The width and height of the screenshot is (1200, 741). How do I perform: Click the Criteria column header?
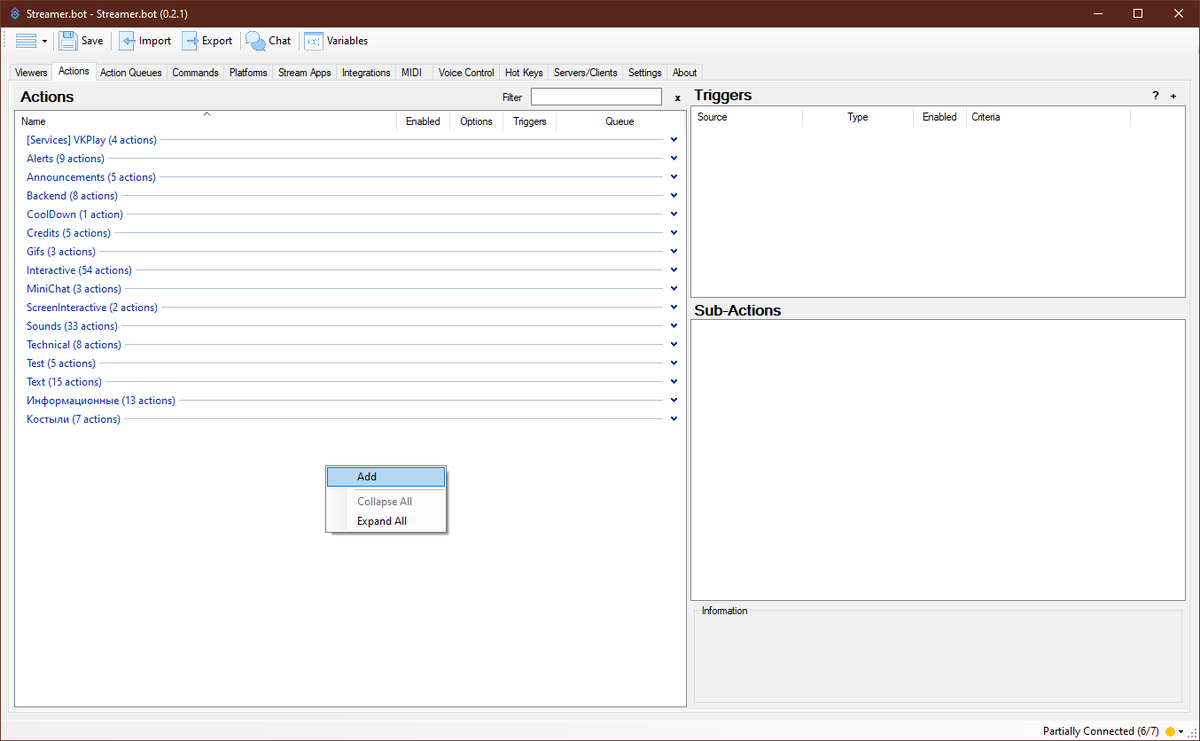point(1049,117)
